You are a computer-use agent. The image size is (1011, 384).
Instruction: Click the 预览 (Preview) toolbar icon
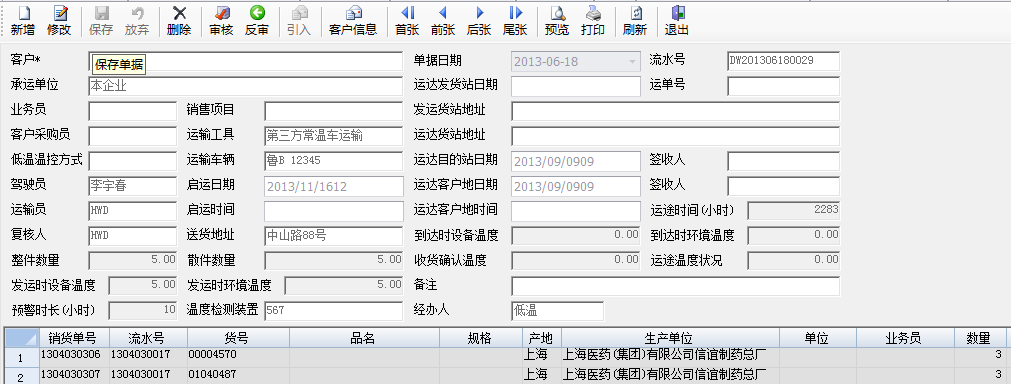point(557,21)
